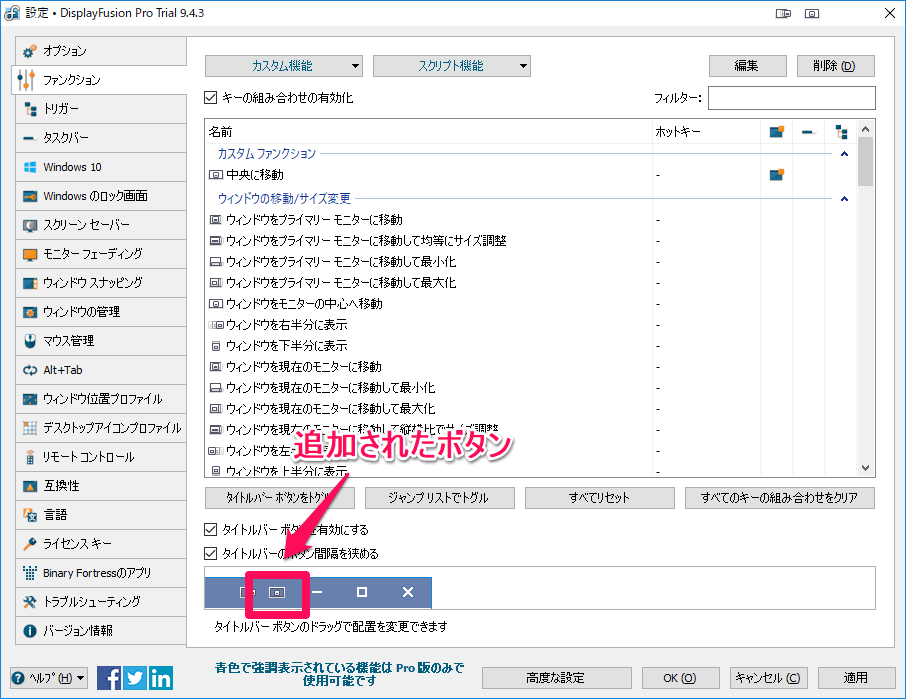Click the taskbar dash column header icon
The width and height of the screenshot is (906, 699).
pos(808,132)
